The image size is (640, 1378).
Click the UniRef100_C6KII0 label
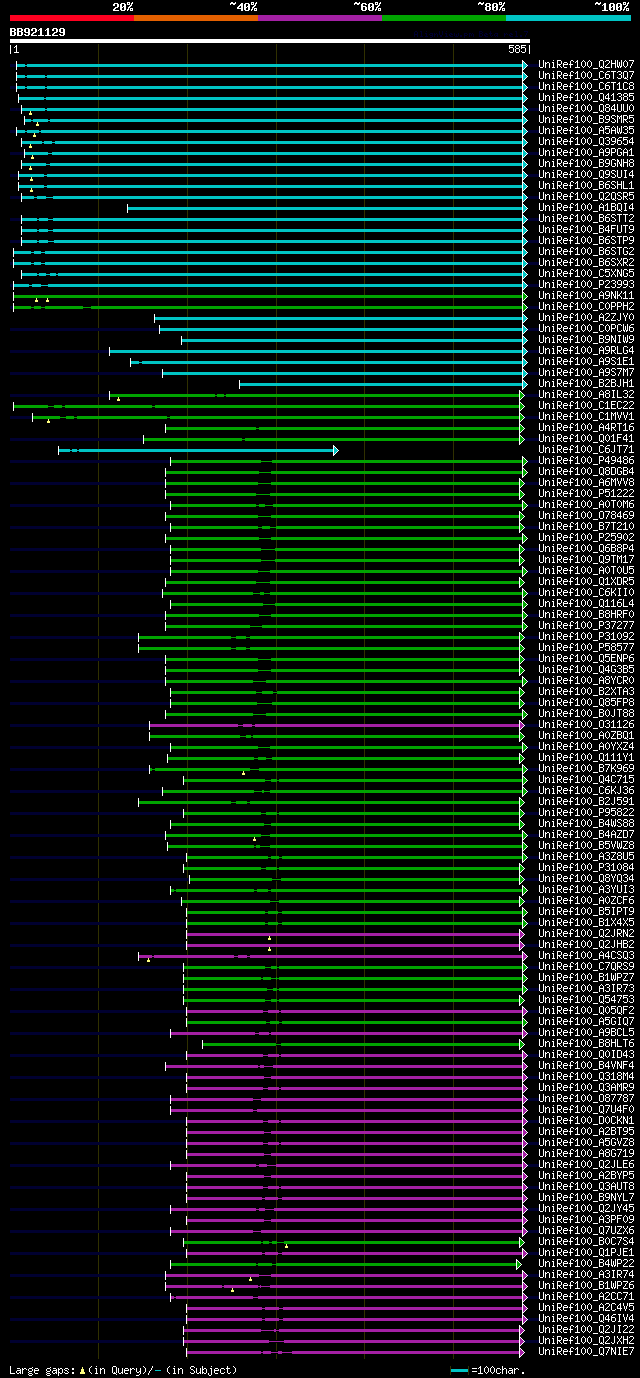(586, 592)
